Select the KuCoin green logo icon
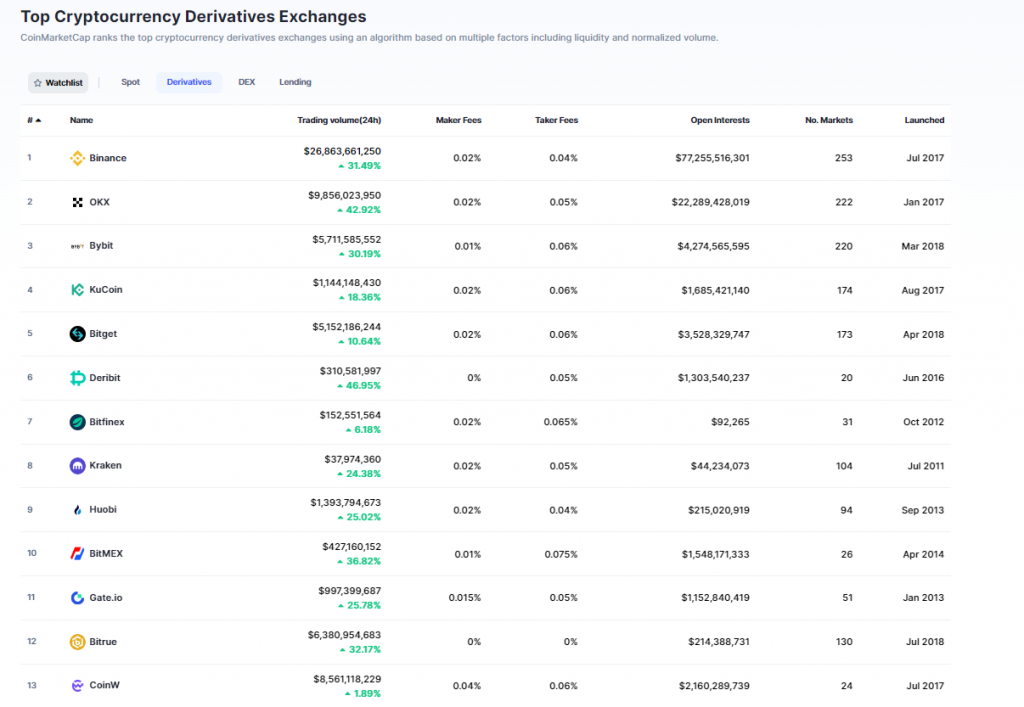The image size is (1024, 707). point(77,290)
